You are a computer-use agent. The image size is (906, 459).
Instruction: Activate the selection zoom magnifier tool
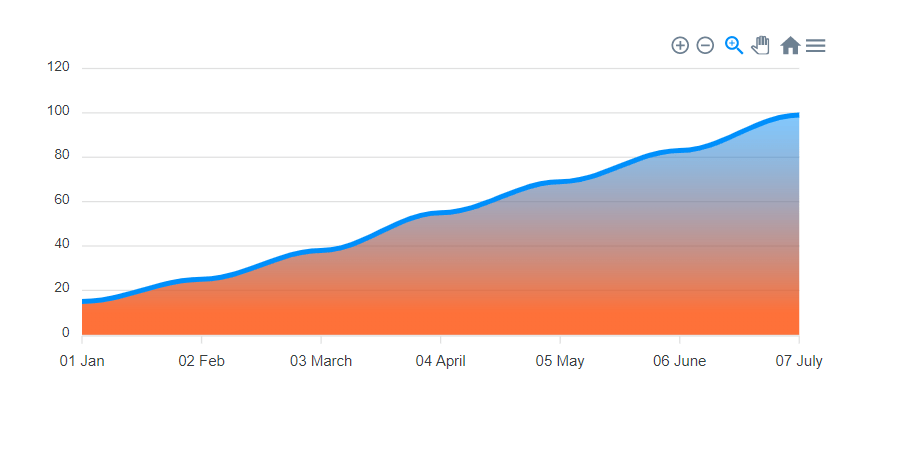[734, 45]
